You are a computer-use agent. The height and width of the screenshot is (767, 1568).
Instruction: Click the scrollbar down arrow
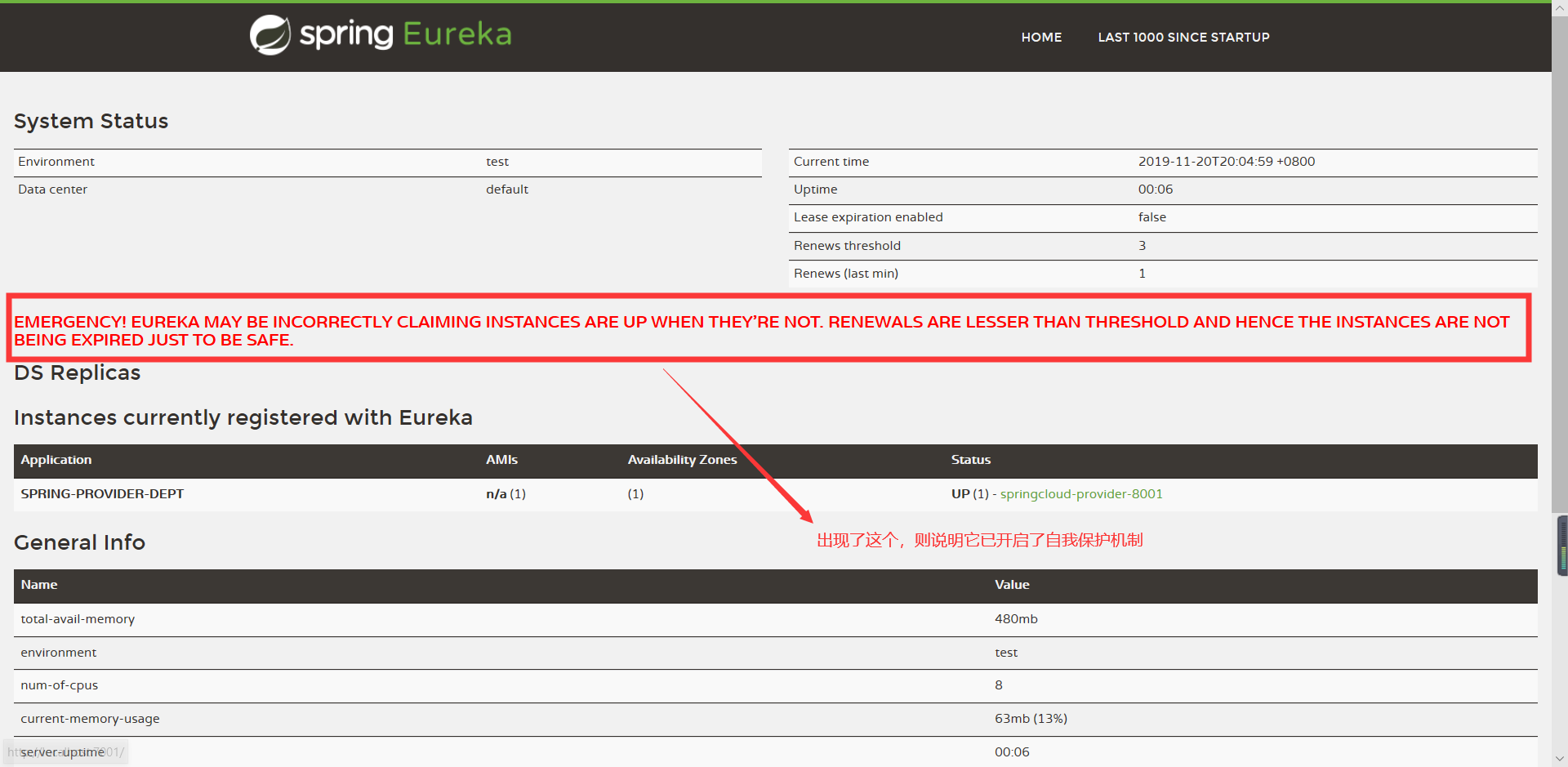pyautogui.click(x=1561, y=759)
